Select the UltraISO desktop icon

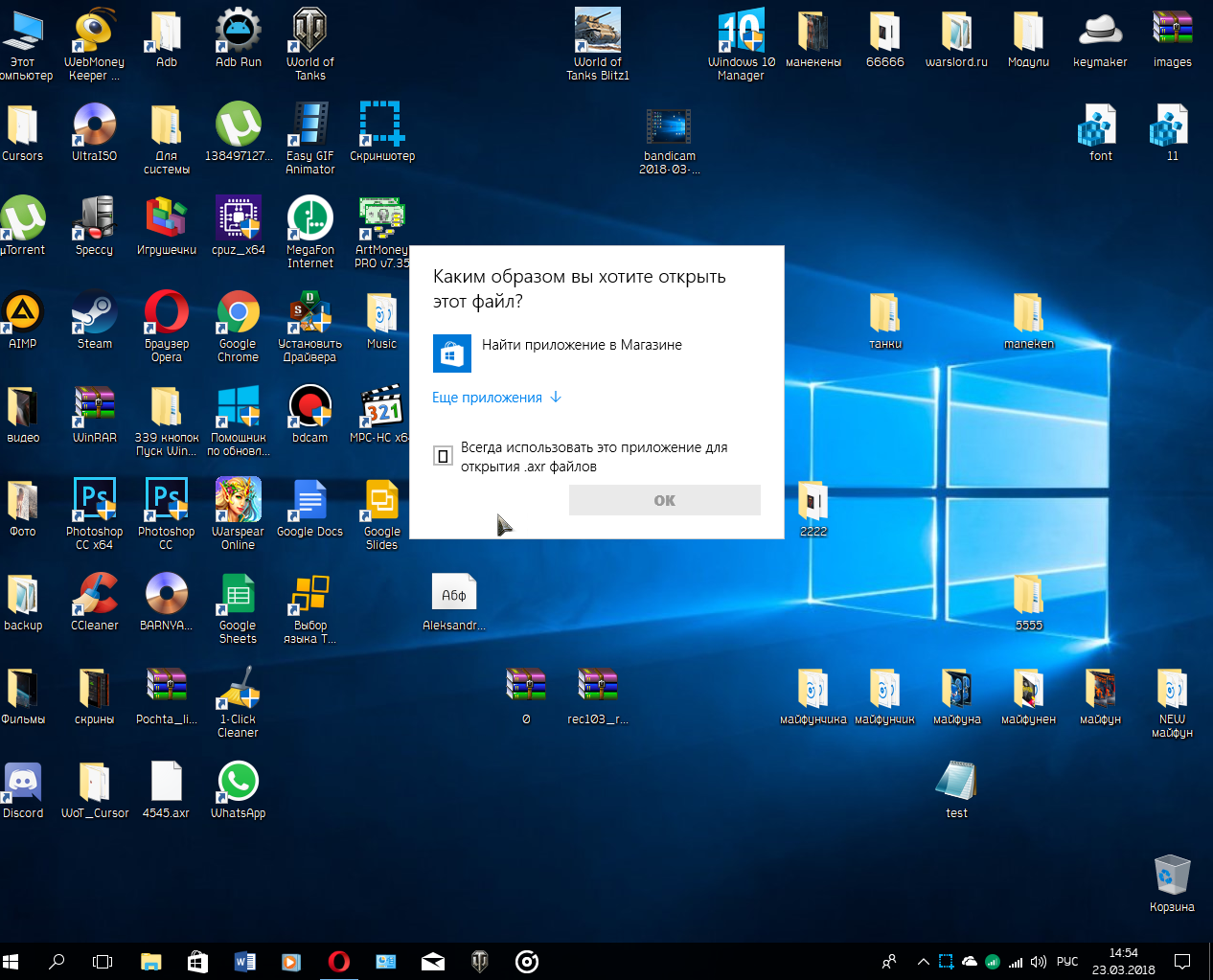click(x=94, y=132)
